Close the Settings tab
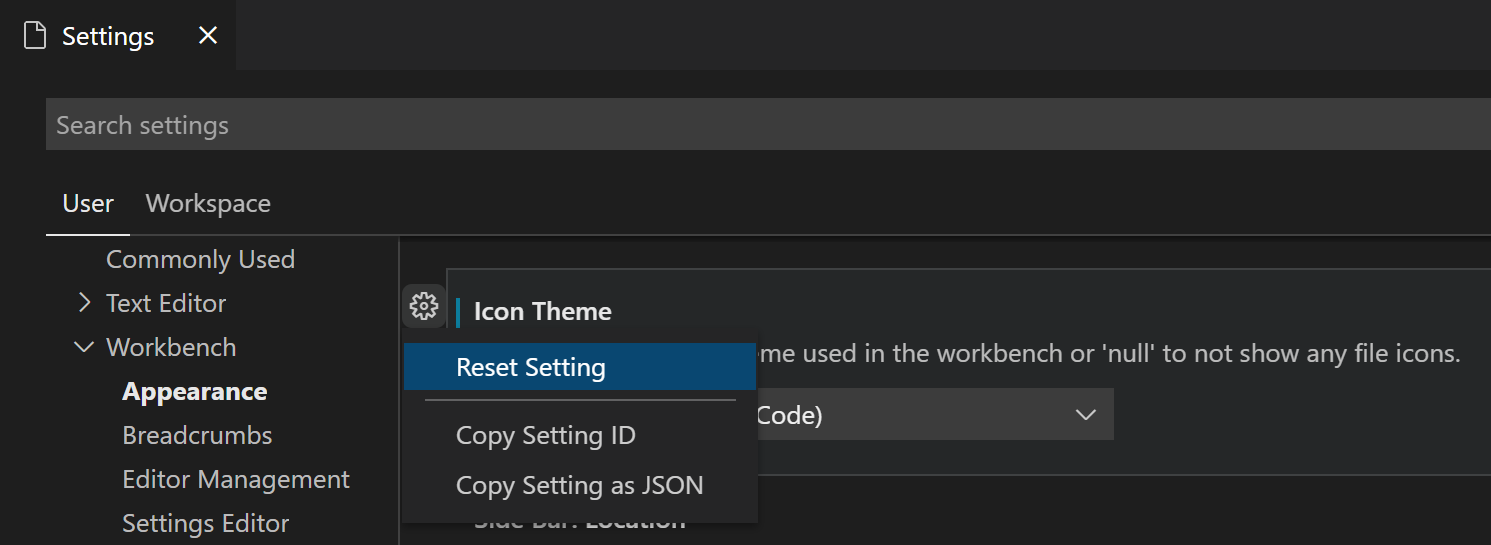The height and width of the screenshot is (545, 1491). pos(208,36)
